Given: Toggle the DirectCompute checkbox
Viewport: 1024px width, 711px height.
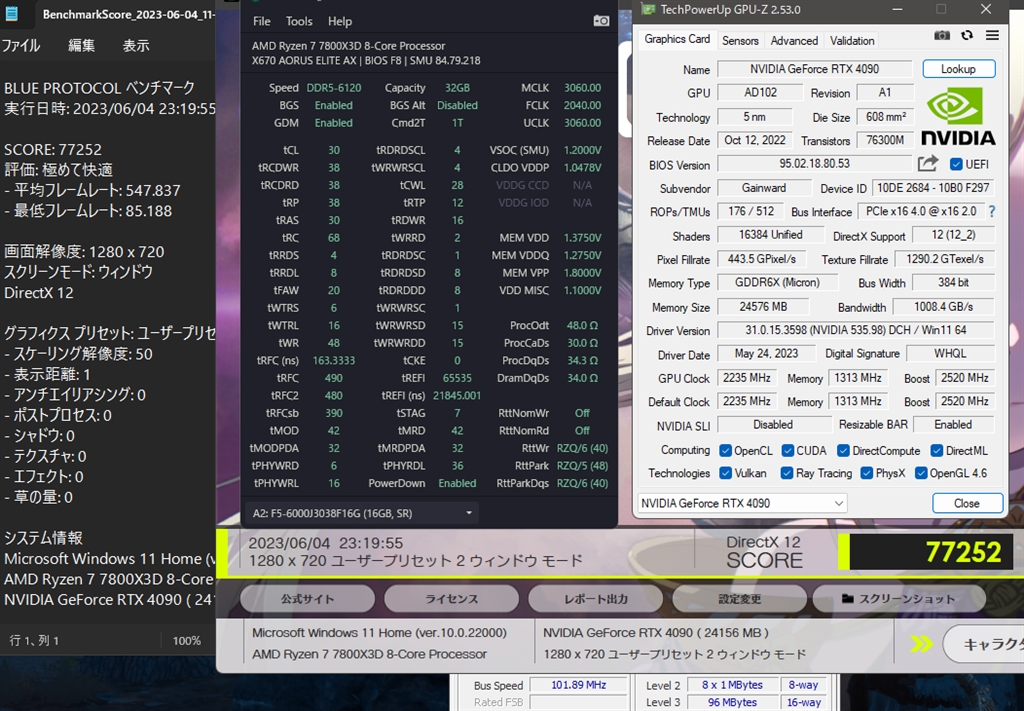Looking at the screenshot, I should [x=843, y=450].
